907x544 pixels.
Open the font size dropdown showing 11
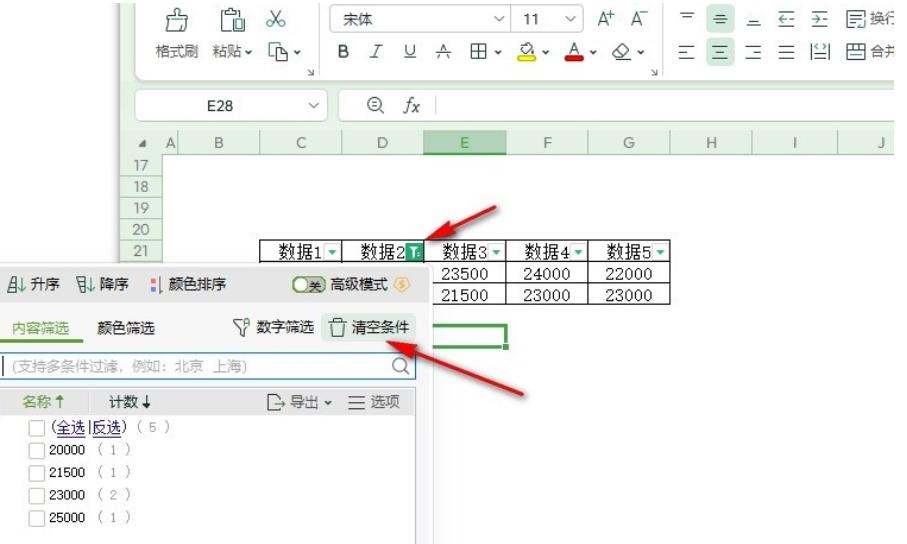[570, 19]
